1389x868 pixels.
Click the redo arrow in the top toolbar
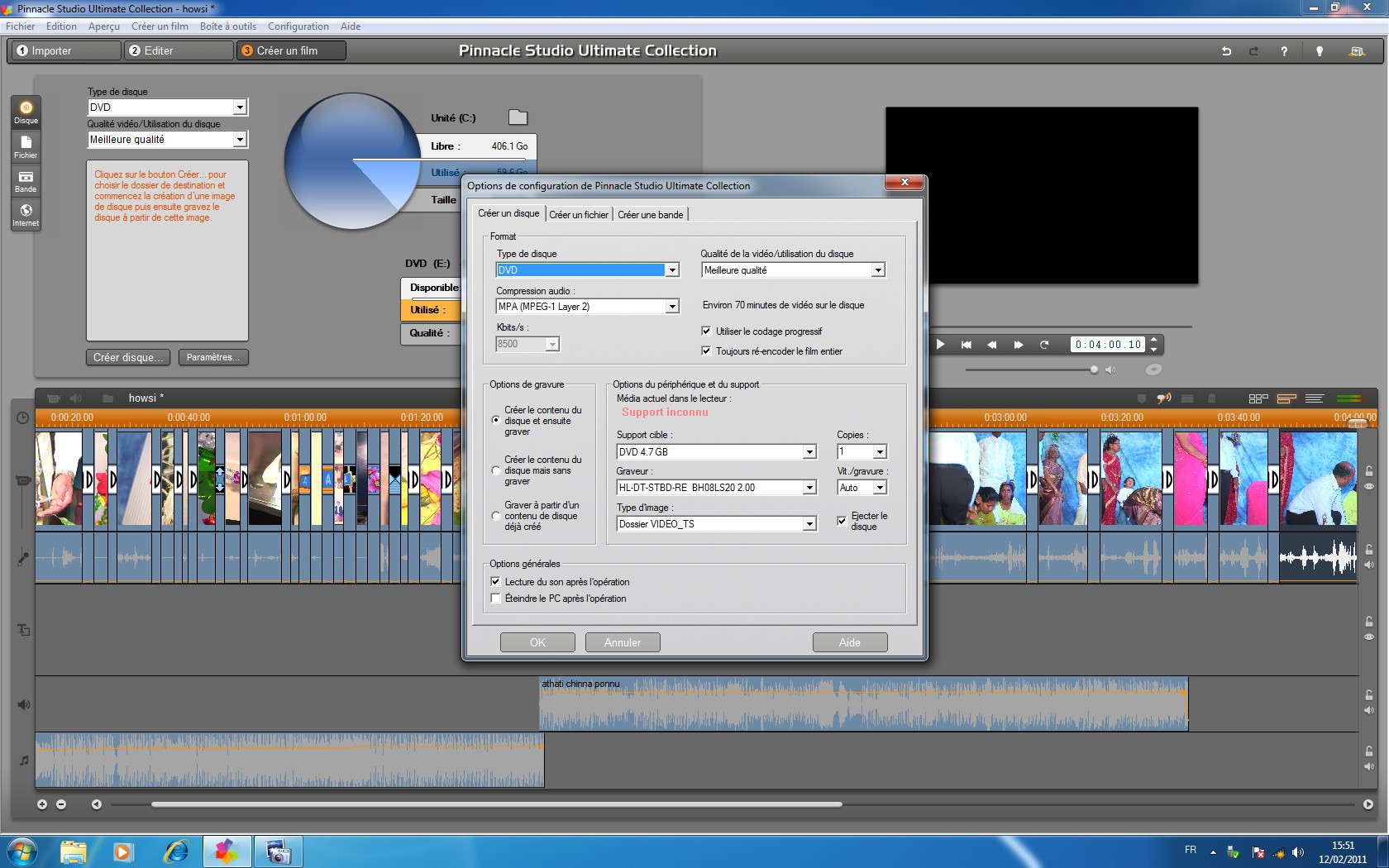pyautogui.click(x=1253, y=51)
